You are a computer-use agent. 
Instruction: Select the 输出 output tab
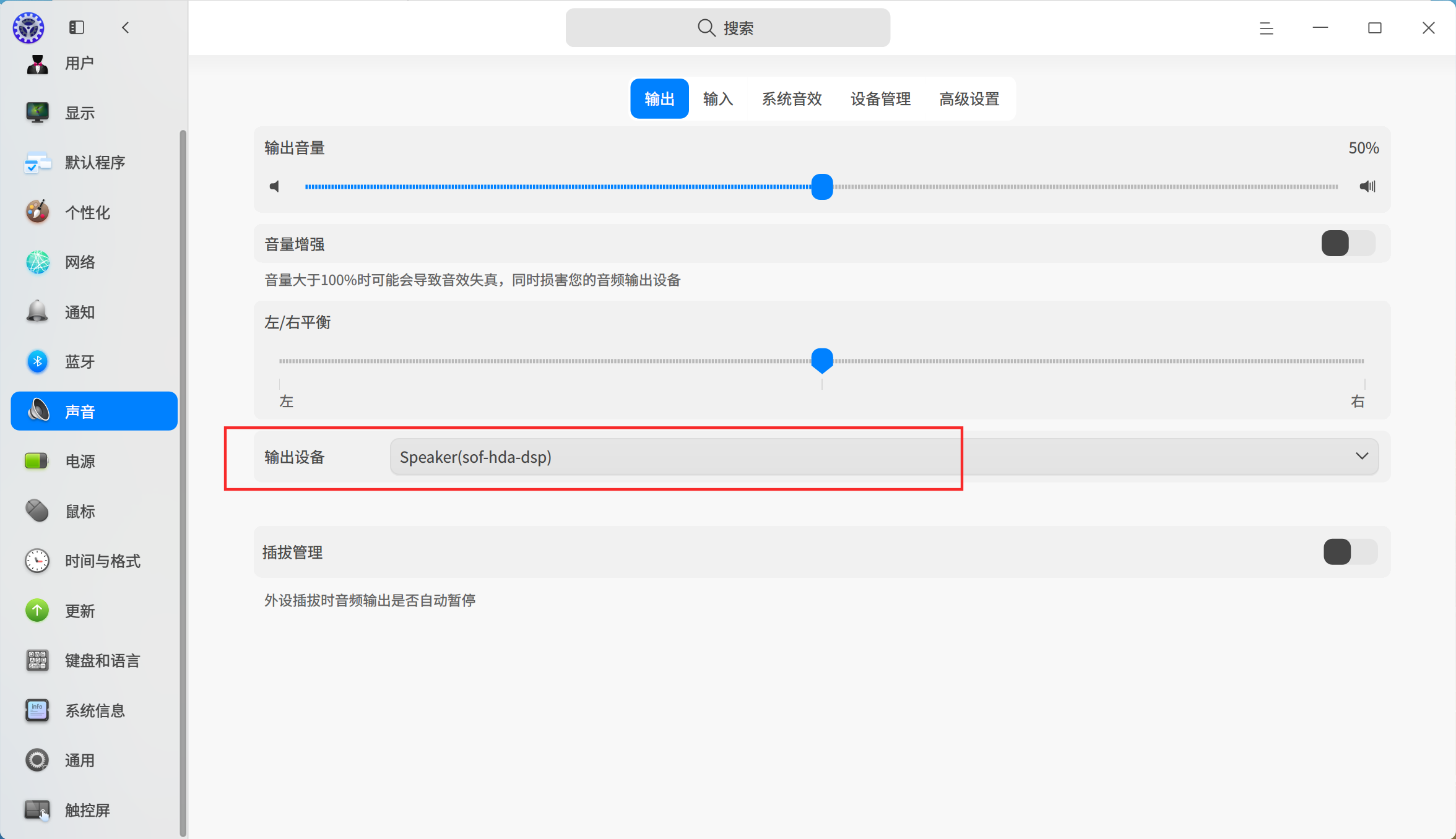tap(659, 99)
